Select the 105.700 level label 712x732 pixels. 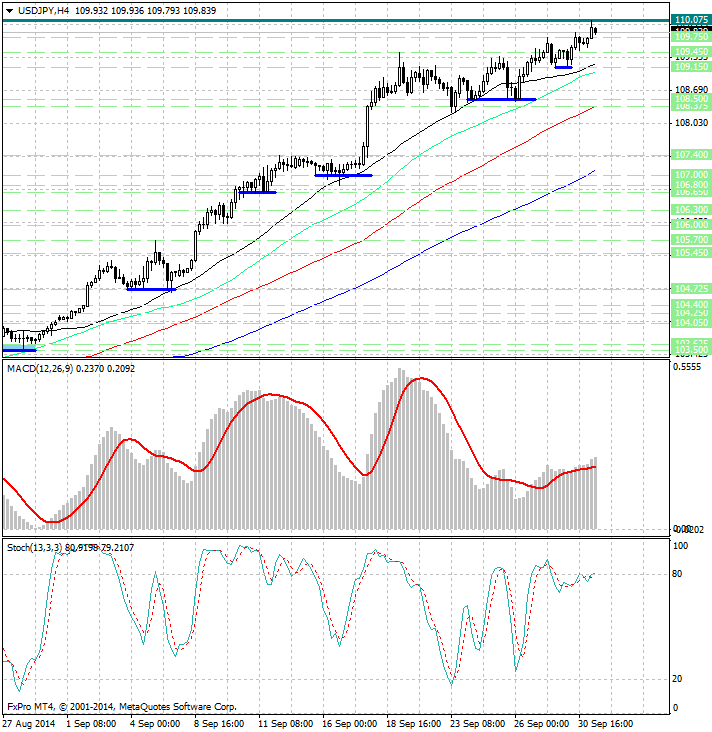(x=691, y=239)
